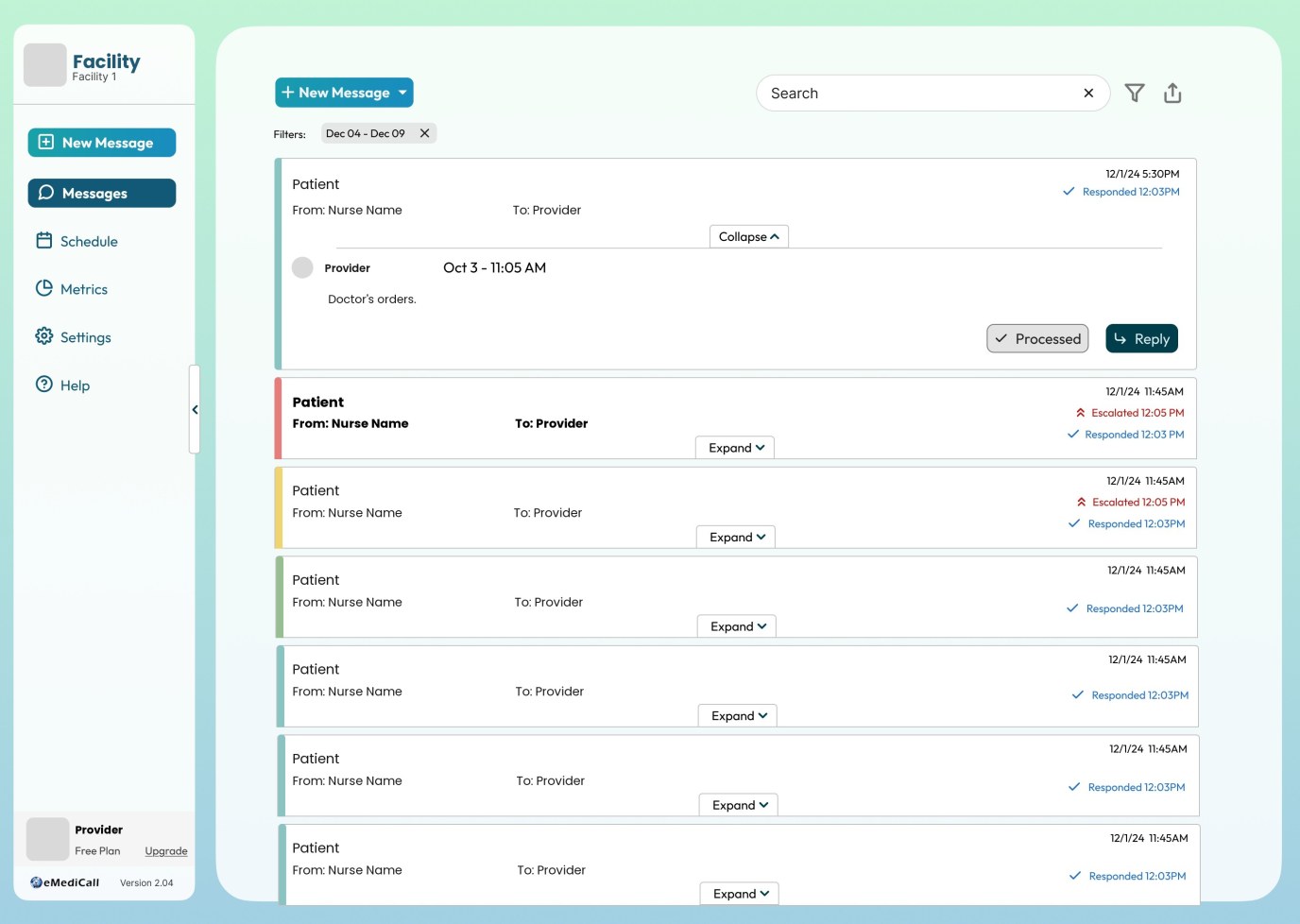The width and height of the screenshot is (1300, 924).
Task: Collapse the sidebar with the arrow handle
Action: 195,409
